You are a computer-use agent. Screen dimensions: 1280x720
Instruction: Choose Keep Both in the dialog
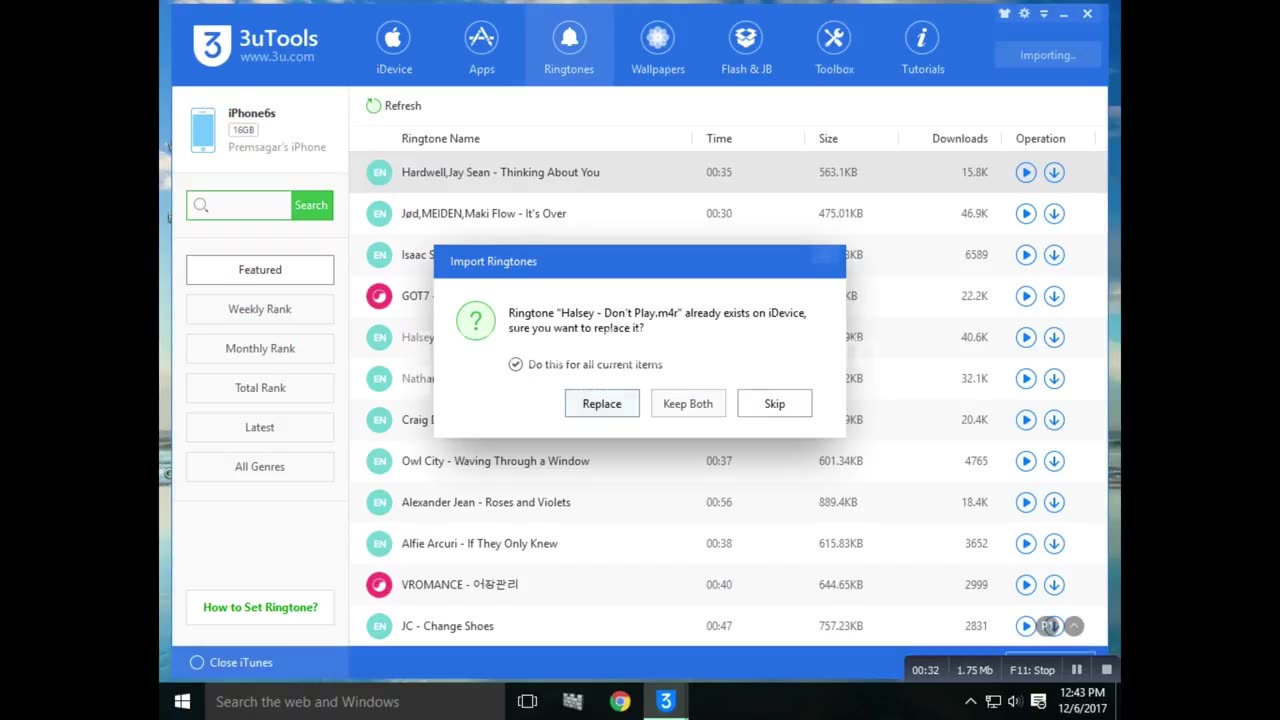tap(688, 404)
